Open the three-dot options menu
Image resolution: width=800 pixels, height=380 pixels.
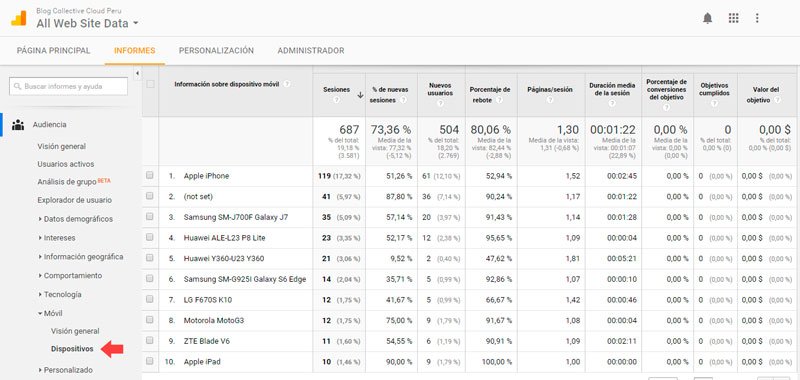point(757,18)
